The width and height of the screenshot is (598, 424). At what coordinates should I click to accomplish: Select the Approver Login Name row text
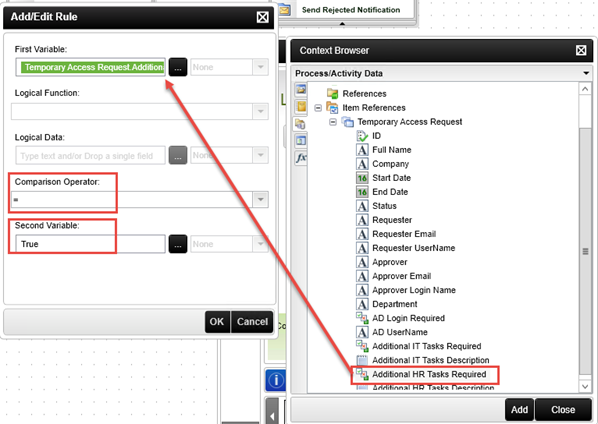tap(414, 290)
